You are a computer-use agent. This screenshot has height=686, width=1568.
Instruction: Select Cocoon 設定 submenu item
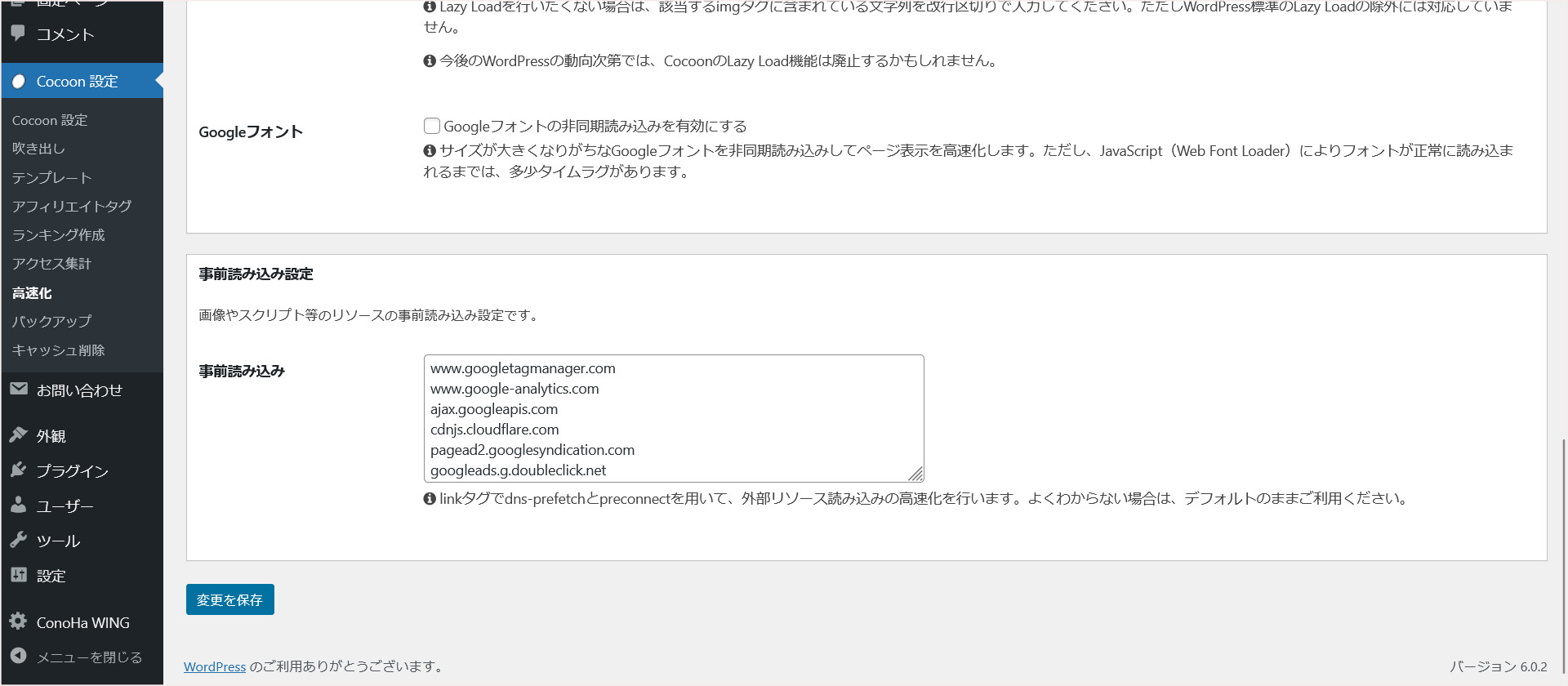click(50, 120)
